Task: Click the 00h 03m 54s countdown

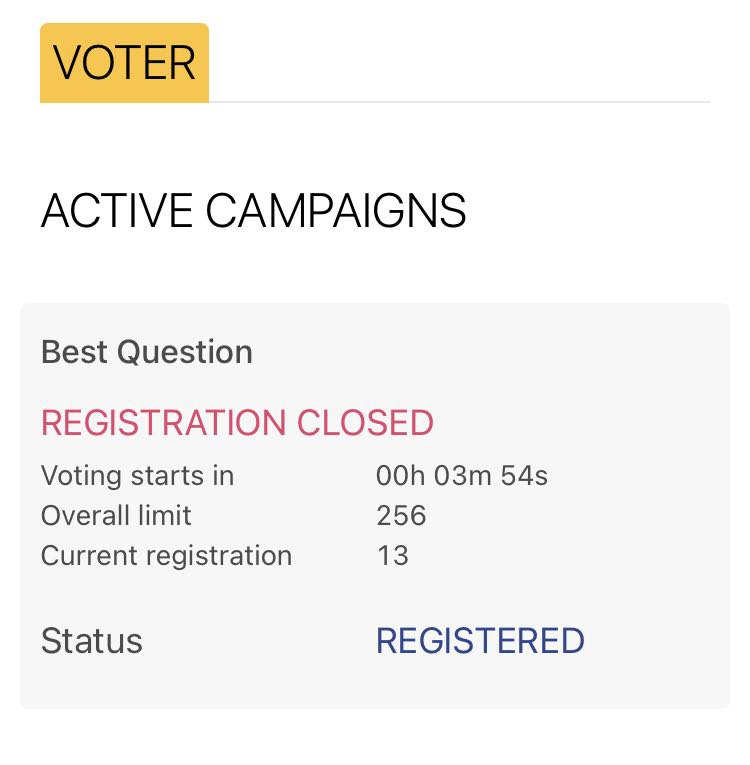Action: coord(462,475)
